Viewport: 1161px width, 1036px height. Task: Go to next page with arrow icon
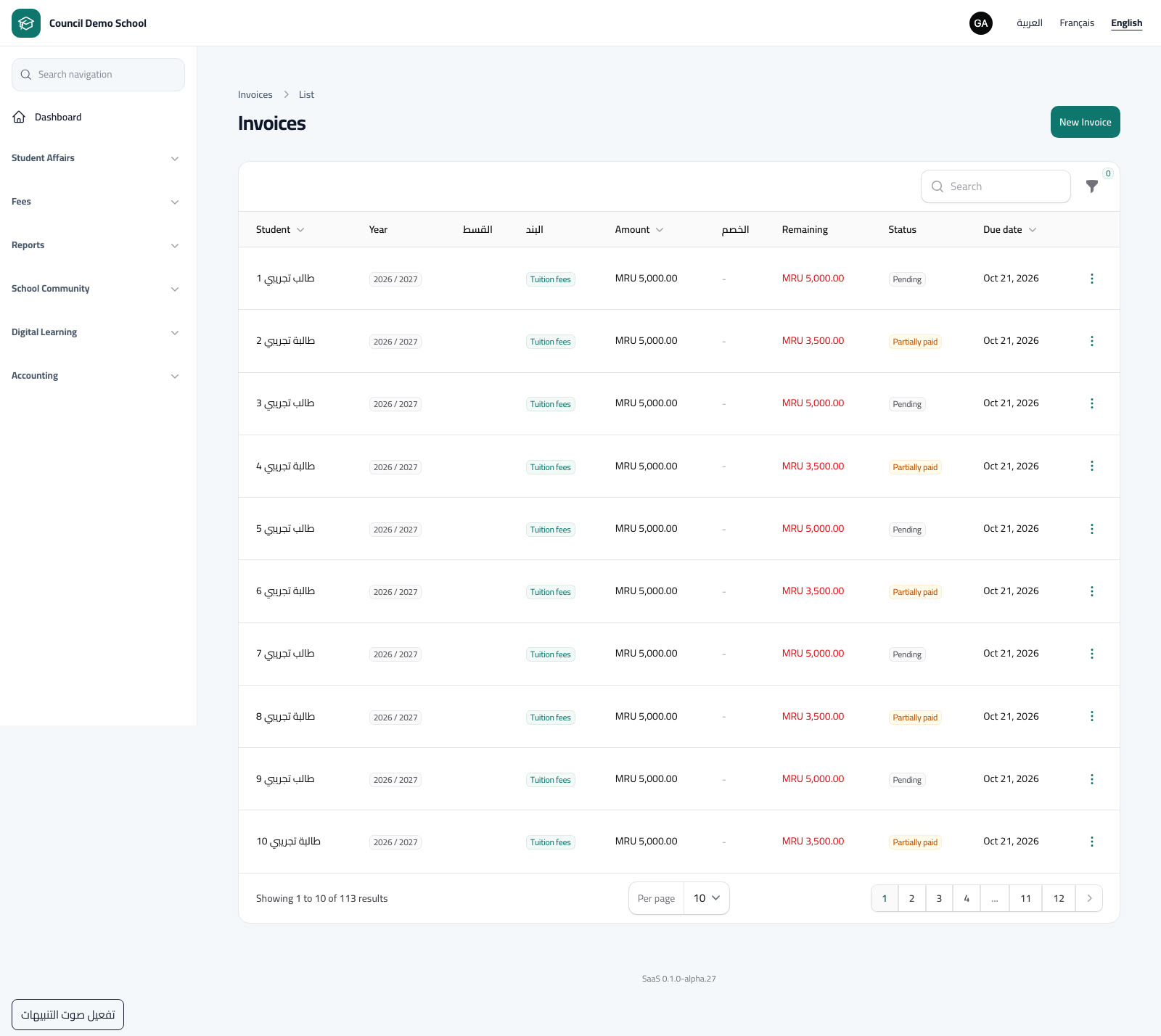click(1089, 898)
